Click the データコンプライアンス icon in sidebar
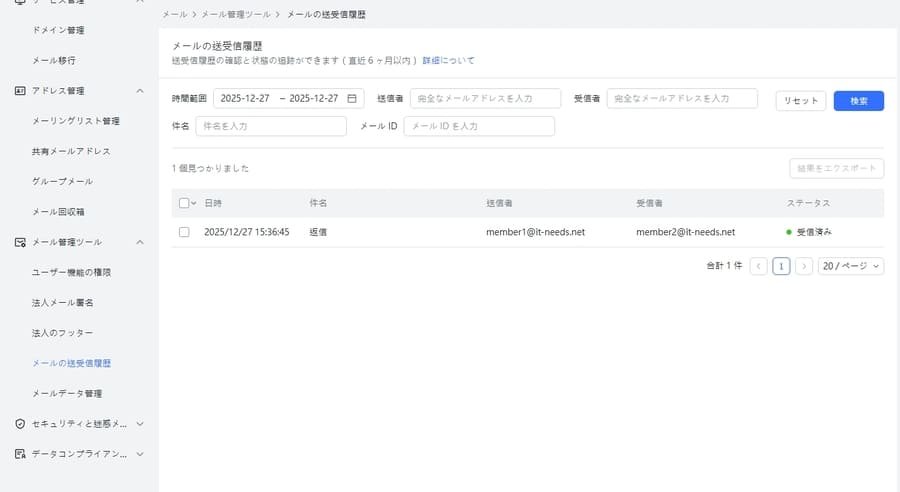Image resolution: width=900 pixels, height=492 pixels. [x=20, y=454]
